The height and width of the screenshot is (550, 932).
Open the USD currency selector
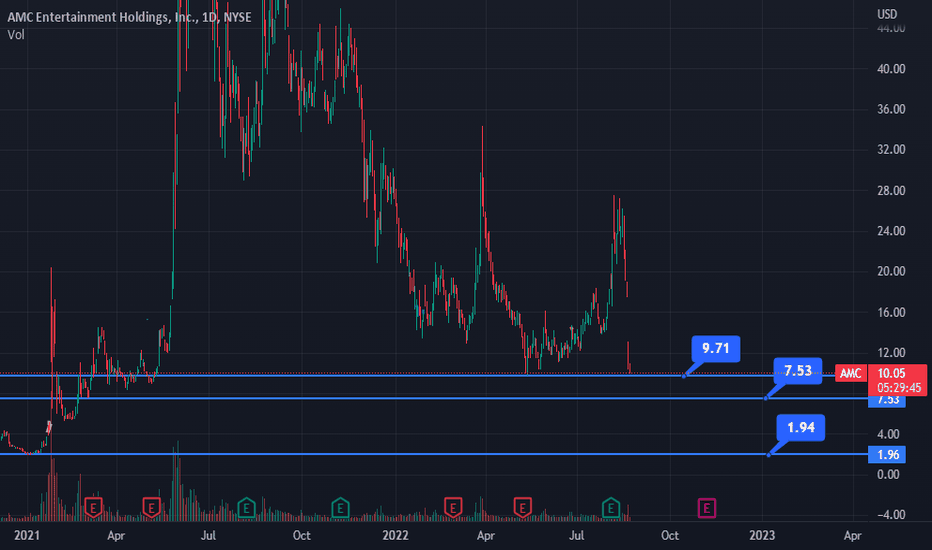coord(887,14)
